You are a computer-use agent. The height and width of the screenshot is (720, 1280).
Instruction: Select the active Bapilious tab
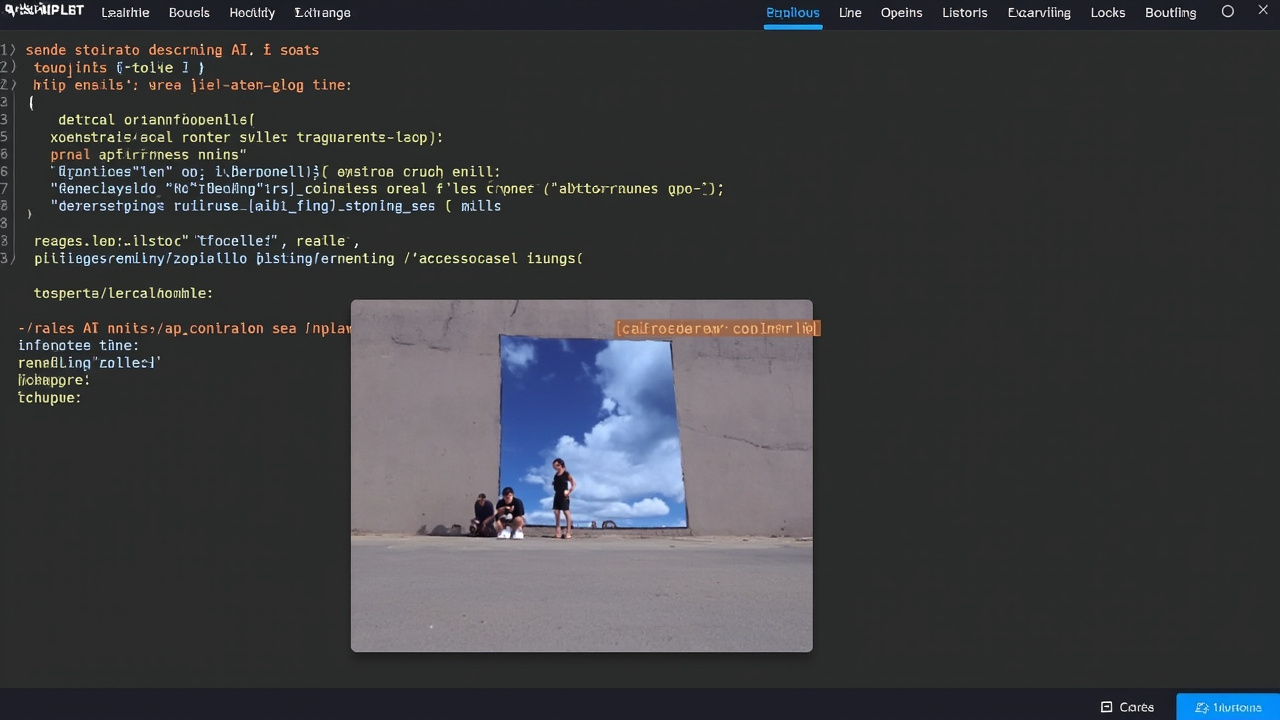tap(793, 13)
